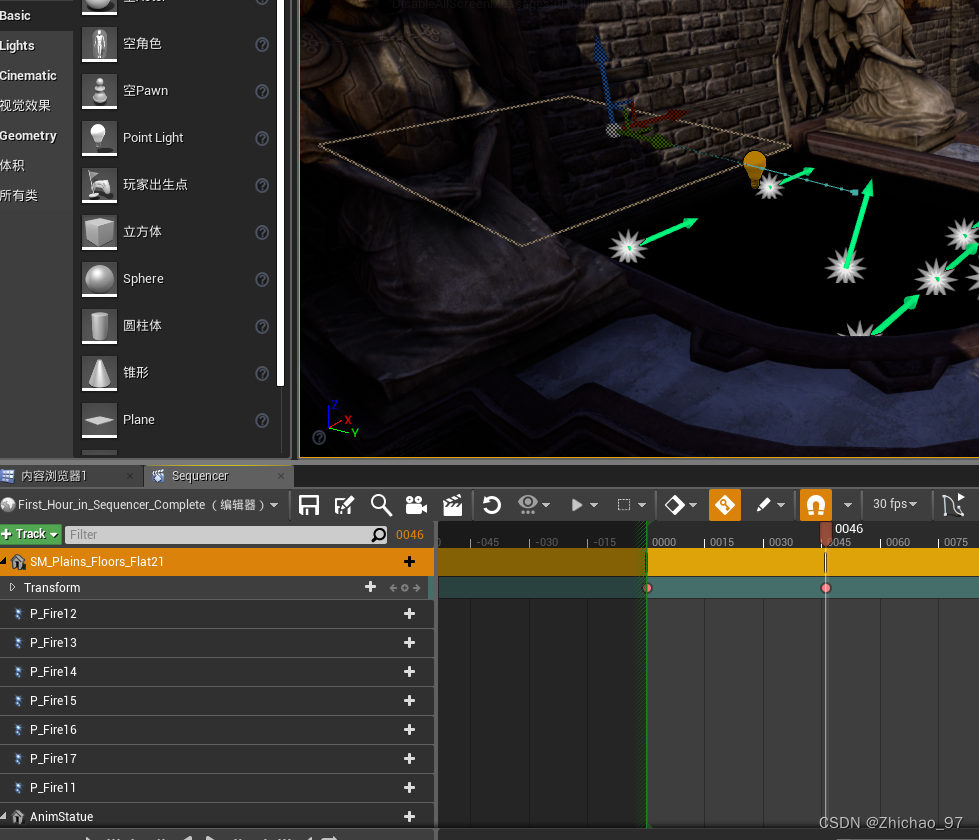The height and width of the screenshot is (840, 979).
Task: Click the key all diamond icon
Action: coord(674,505)
